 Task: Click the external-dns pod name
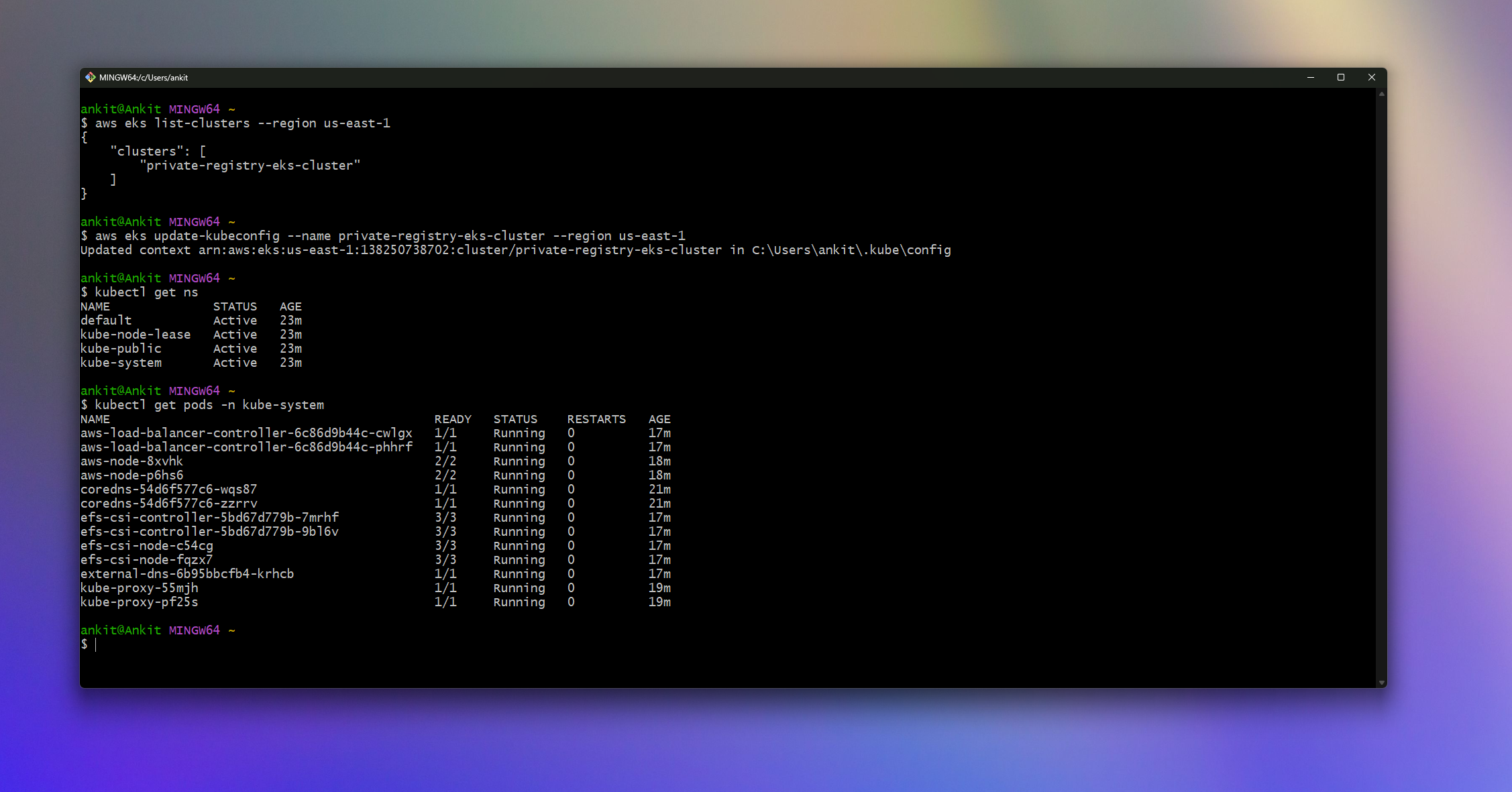[187, 574]
